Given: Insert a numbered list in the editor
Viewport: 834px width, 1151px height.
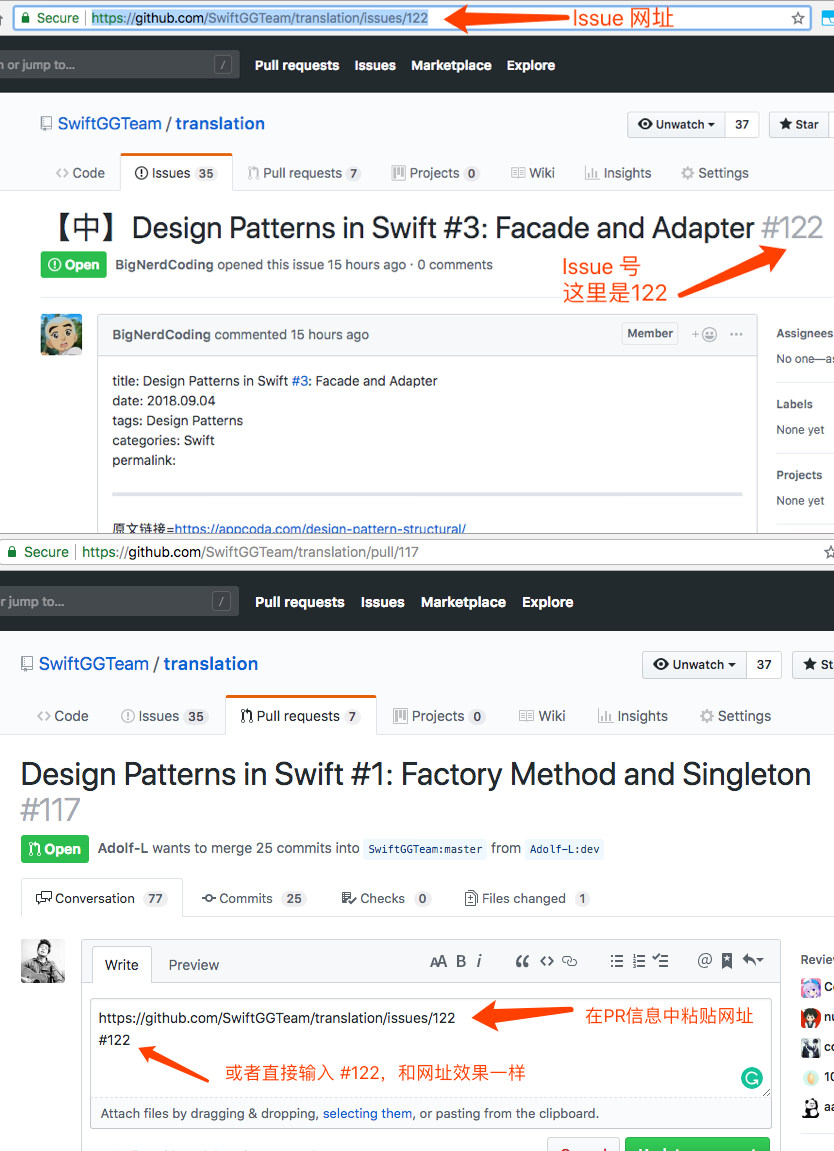Looking at the screenshot, I should 639,961.
